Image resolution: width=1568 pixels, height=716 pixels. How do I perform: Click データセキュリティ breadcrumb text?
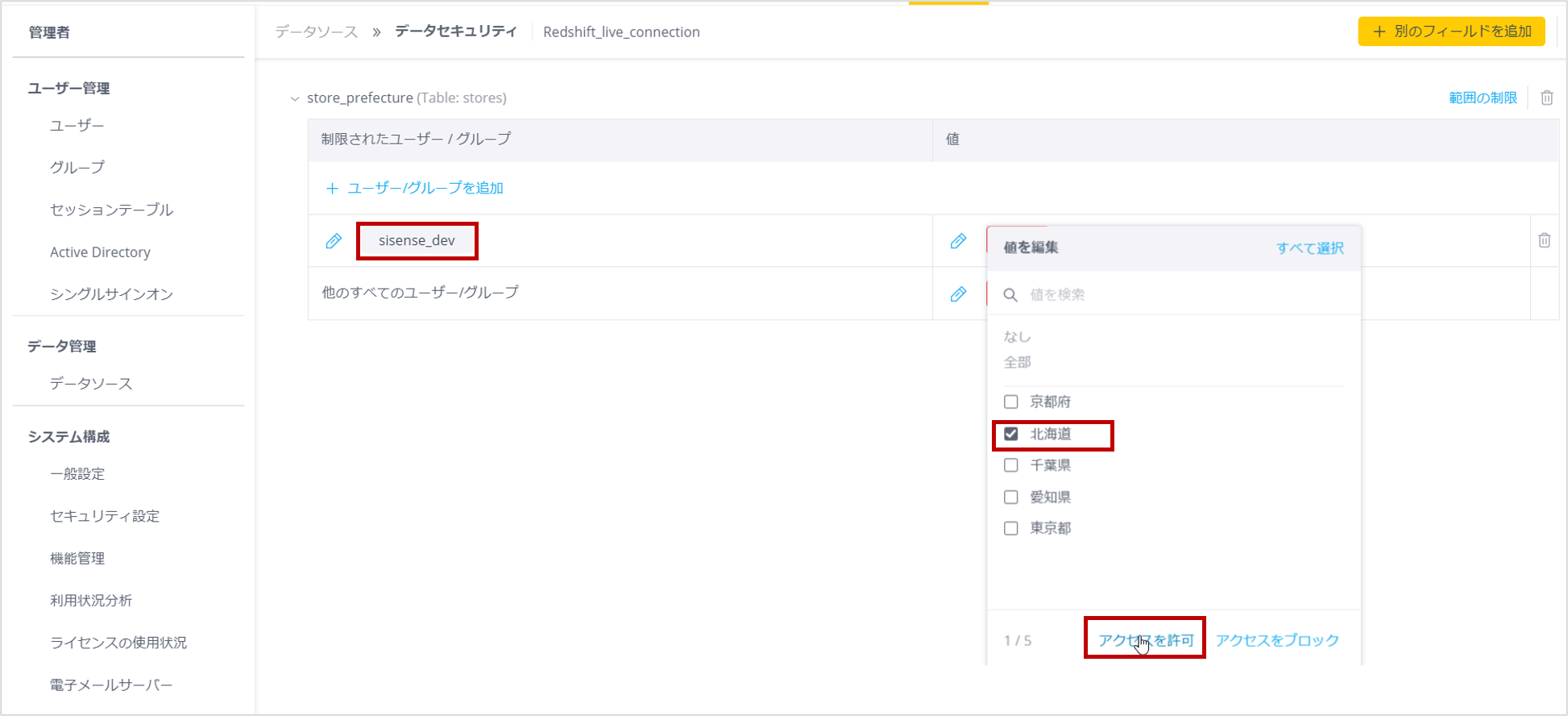pyautogui.click(x=455, y=31)
